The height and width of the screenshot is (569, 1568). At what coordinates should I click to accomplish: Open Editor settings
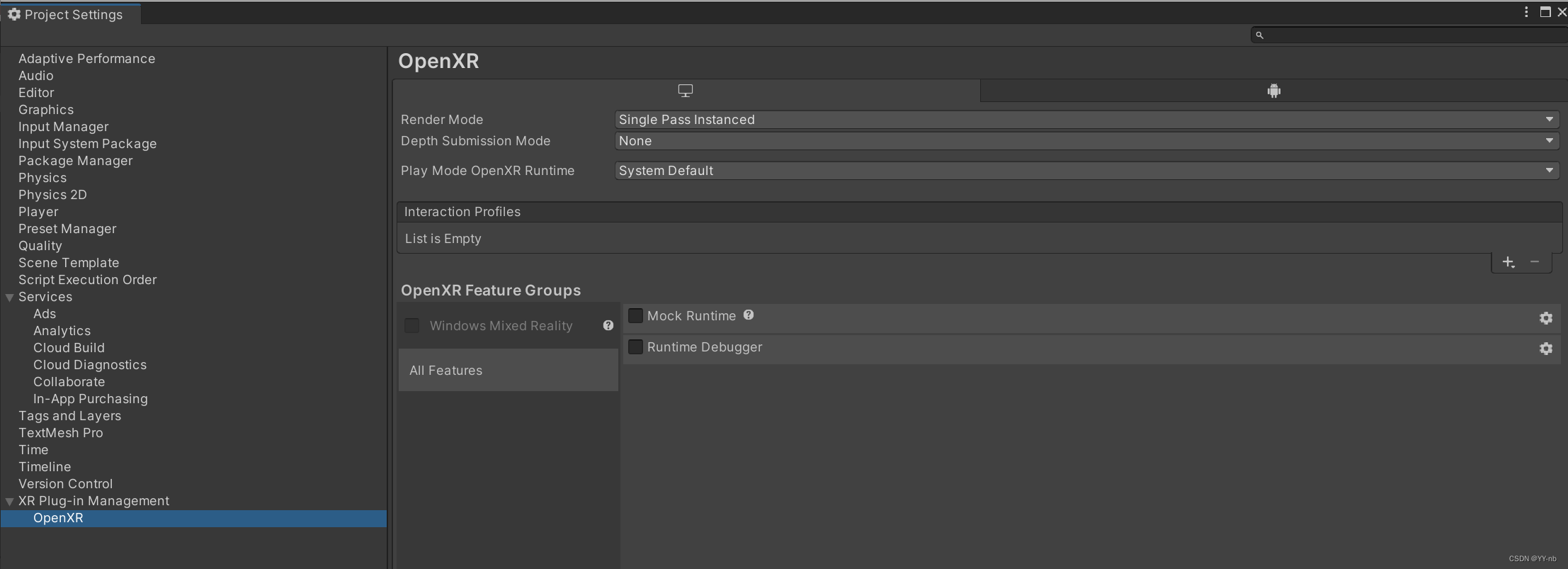(36, 93)
